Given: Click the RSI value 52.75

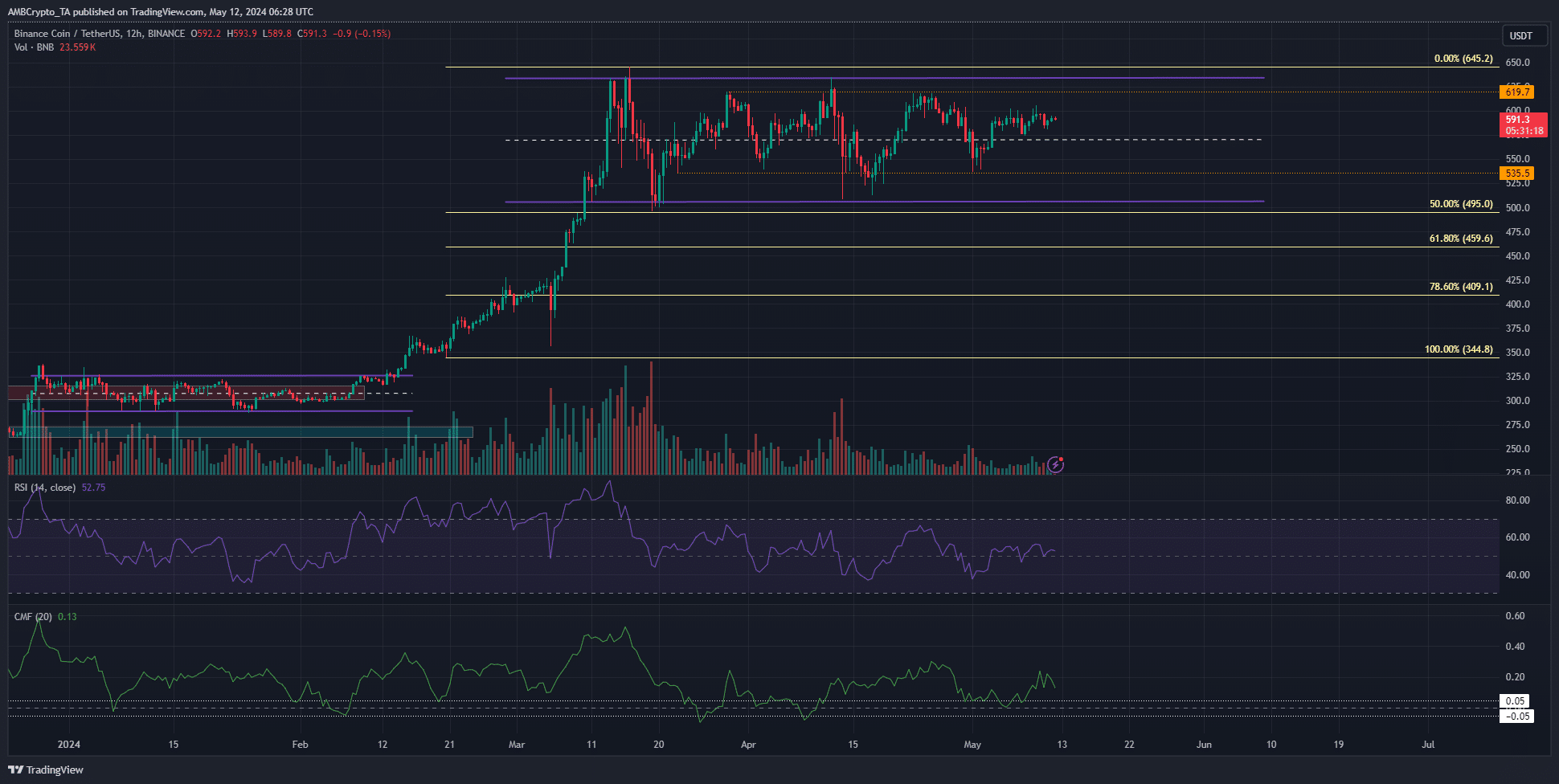Looking at the screenshot, I should pyautogui.click(x=93, y=488).
